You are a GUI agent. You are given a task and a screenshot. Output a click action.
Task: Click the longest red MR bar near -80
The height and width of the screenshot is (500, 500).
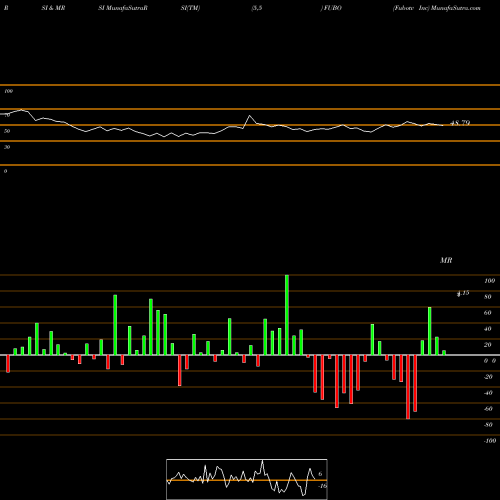pos(408,387)
